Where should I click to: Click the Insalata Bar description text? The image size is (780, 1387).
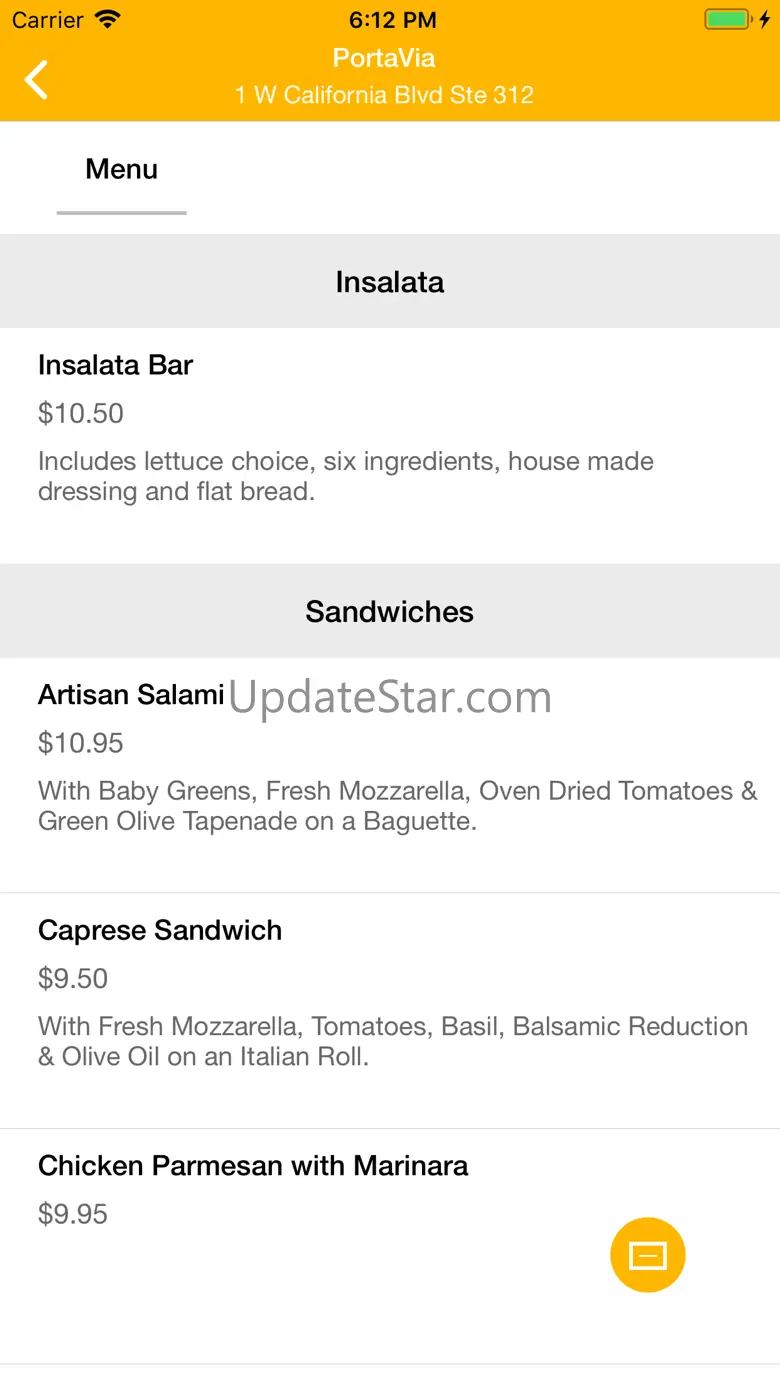tap(346, 476)
